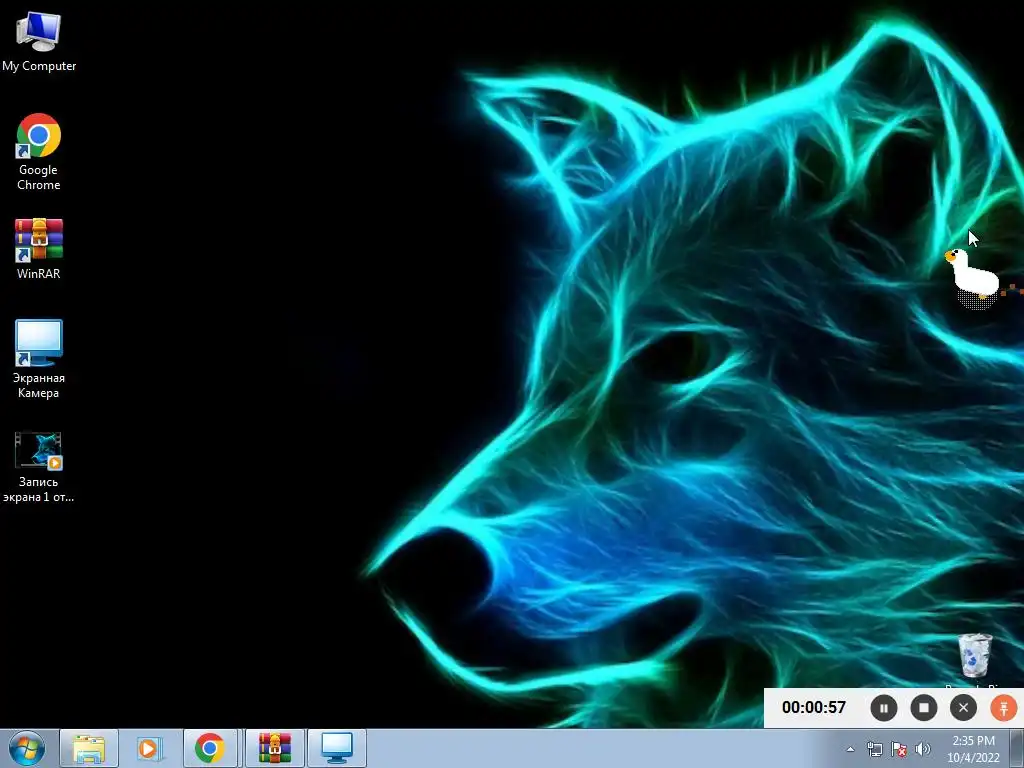This screenshot has width=1024, height=768.
Task: Pause the screen recording
Action: [884, 708]
